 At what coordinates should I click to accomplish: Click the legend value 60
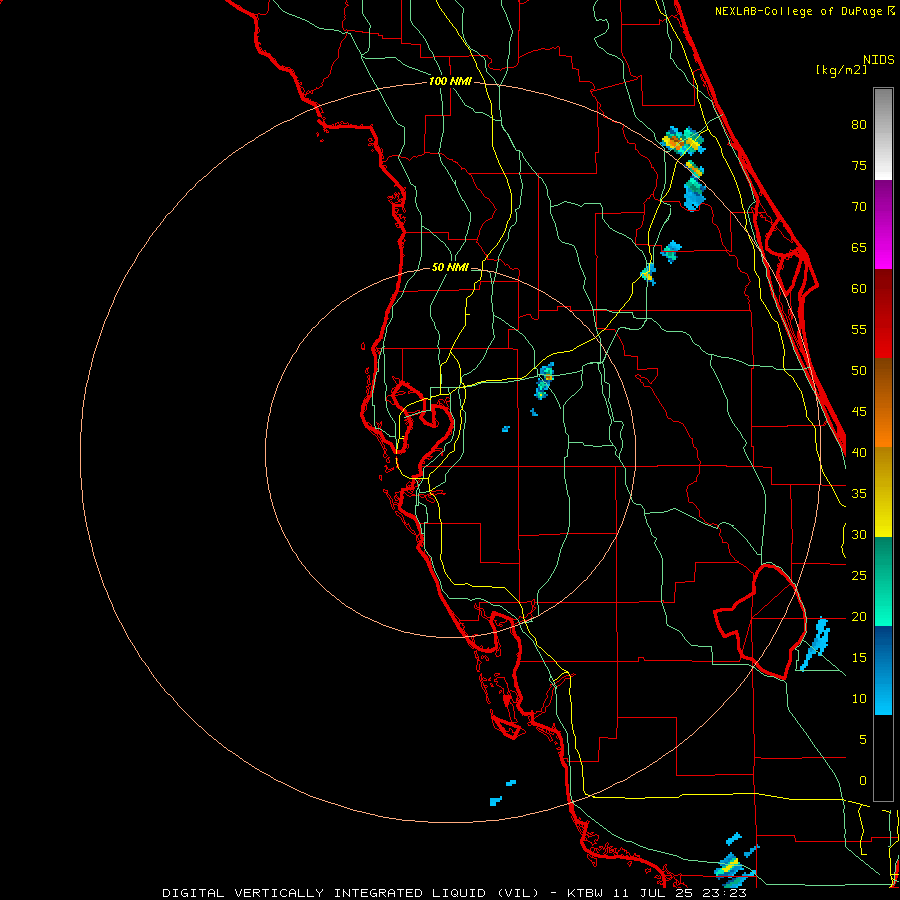tap(859, 289)
